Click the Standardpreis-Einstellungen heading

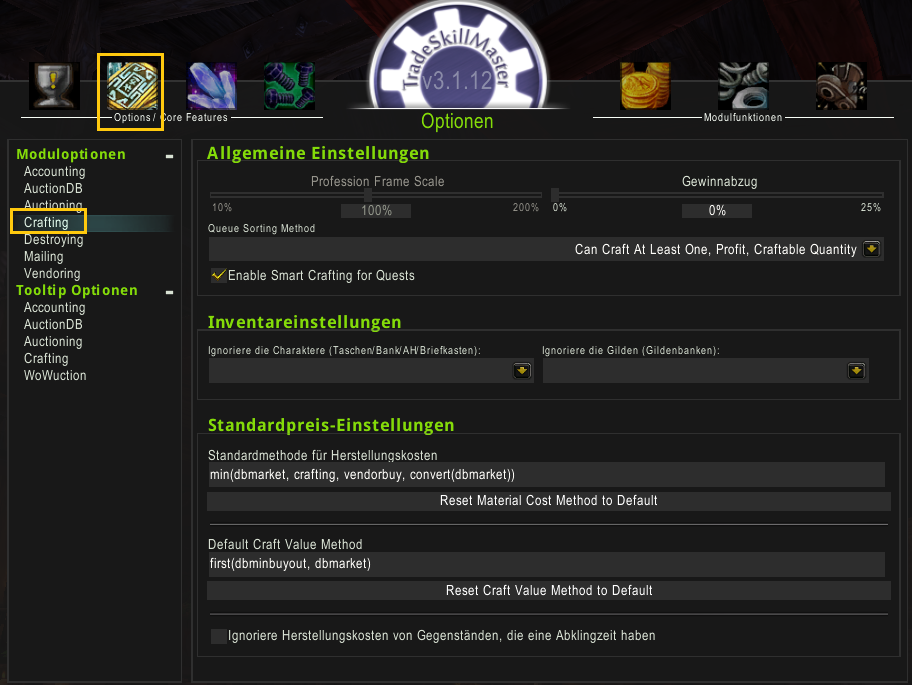click(x=331, y=425)
